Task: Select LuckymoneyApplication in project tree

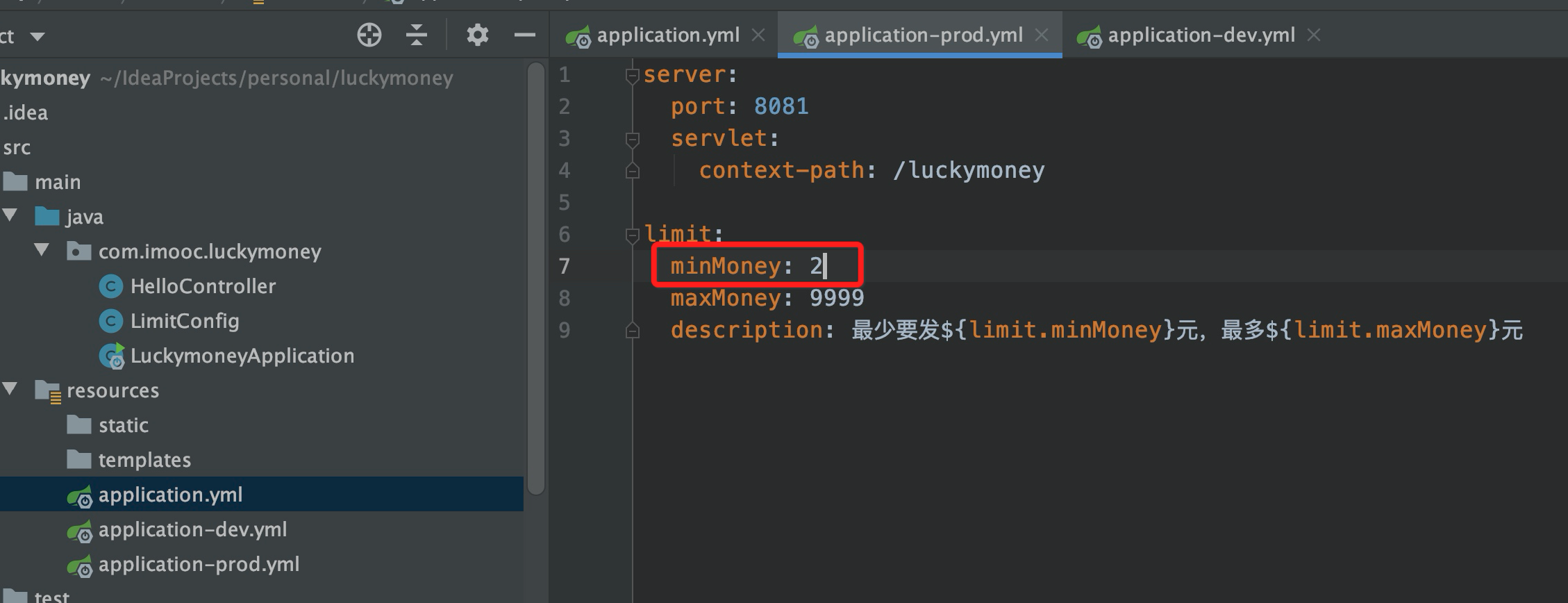Action: pyautogui.click(x=242, y=356)
